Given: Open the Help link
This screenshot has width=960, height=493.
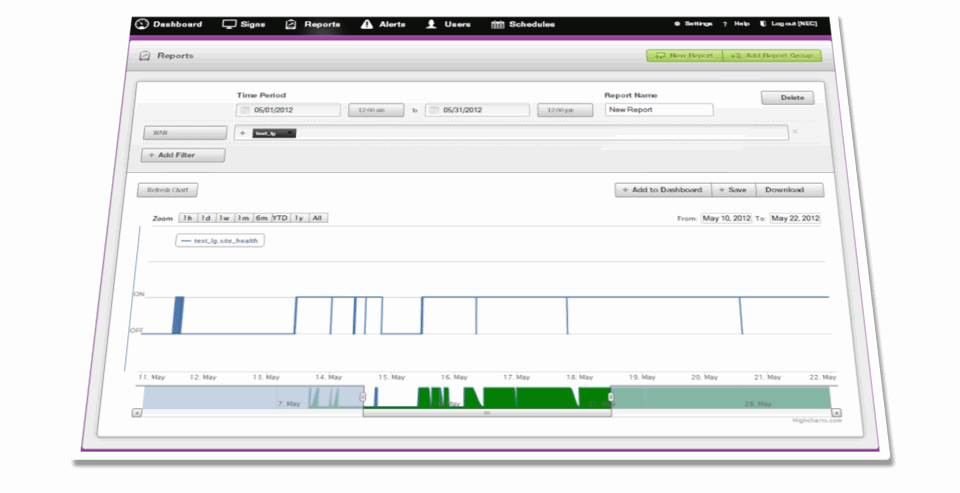Looking at the screenshot, I should click(x=736, y=24).
